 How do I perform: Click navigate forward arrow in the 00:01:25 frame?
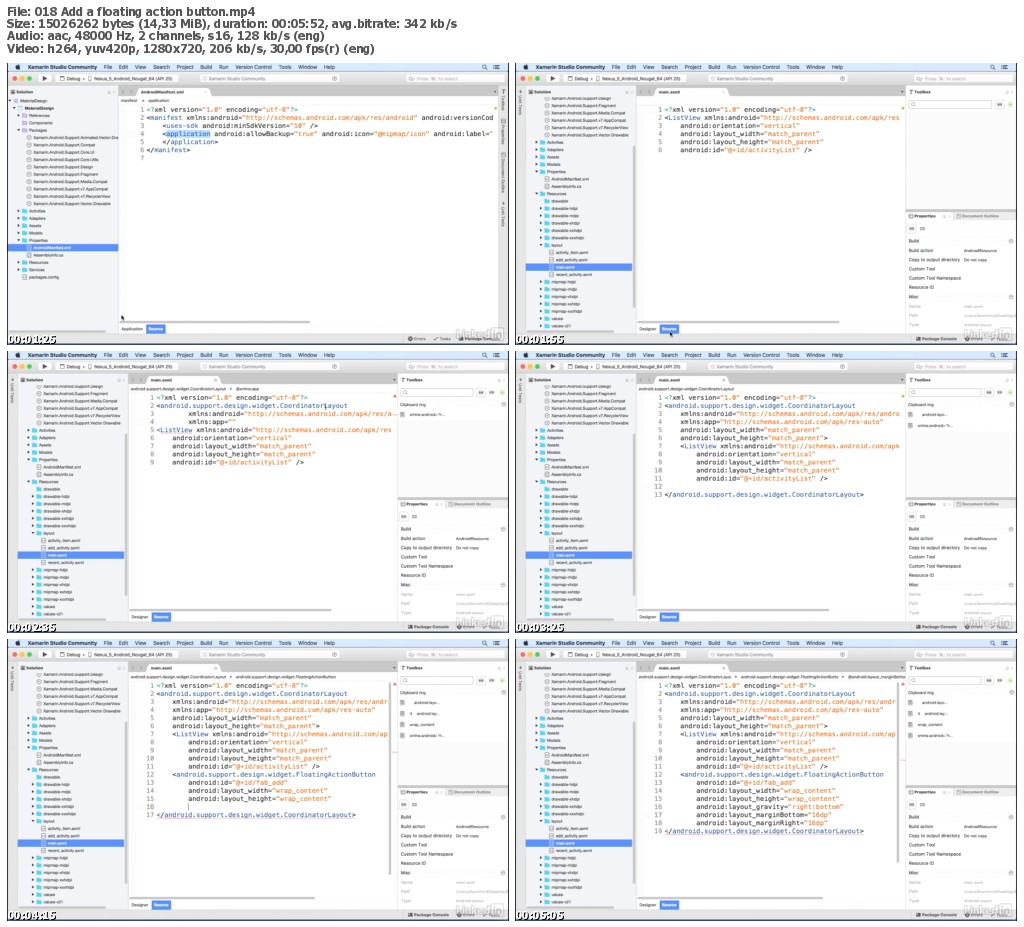tap(132, 92)
